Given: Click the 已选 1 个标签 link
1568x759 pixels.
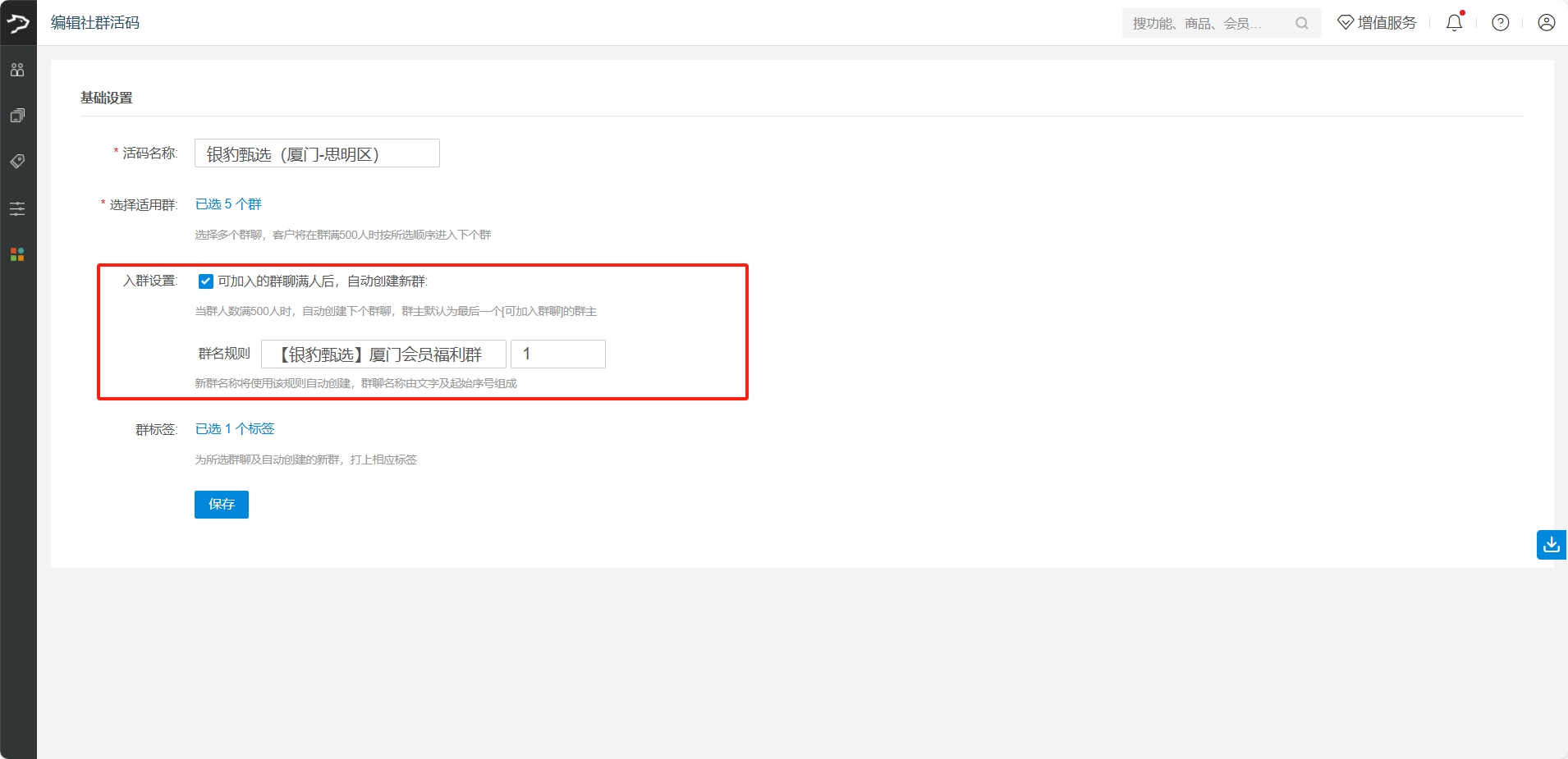Looking at the screenshot, I should tap(235, 429).
